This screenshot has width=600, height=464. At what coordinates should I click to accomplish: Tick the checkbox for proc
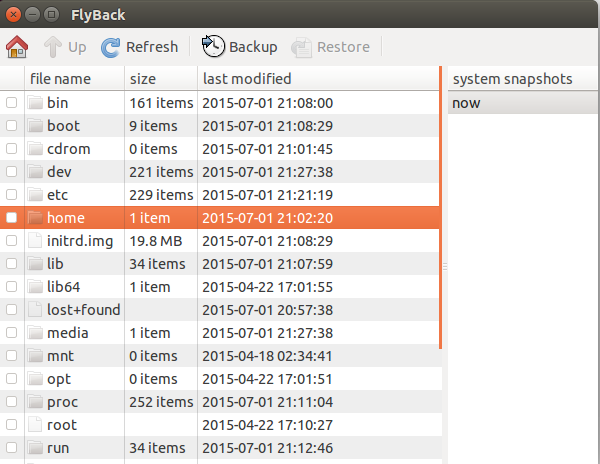tap(11, 402)
